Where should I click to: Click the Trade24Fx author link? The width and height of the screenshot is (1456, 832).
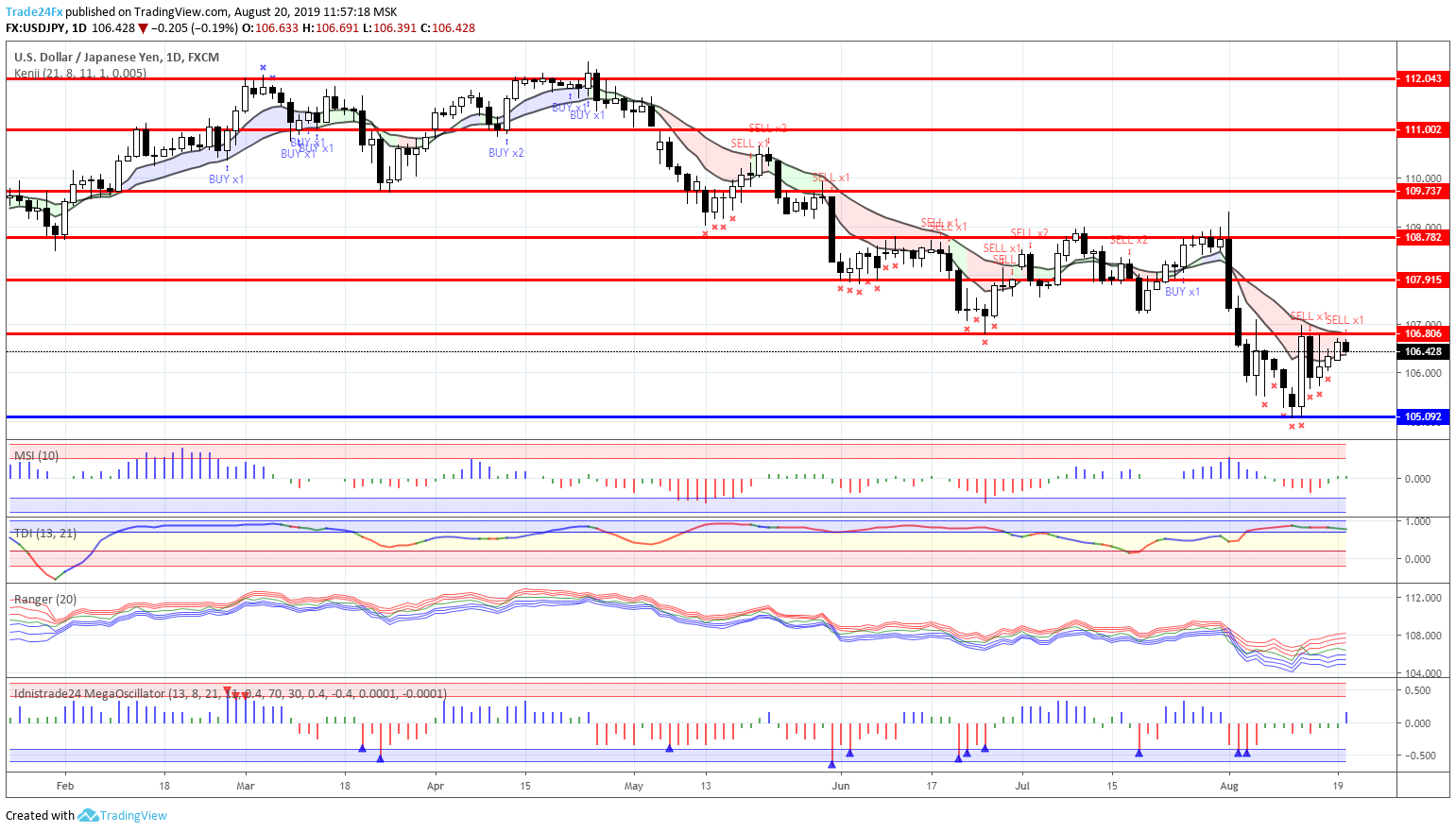click(x=34, y=12)
